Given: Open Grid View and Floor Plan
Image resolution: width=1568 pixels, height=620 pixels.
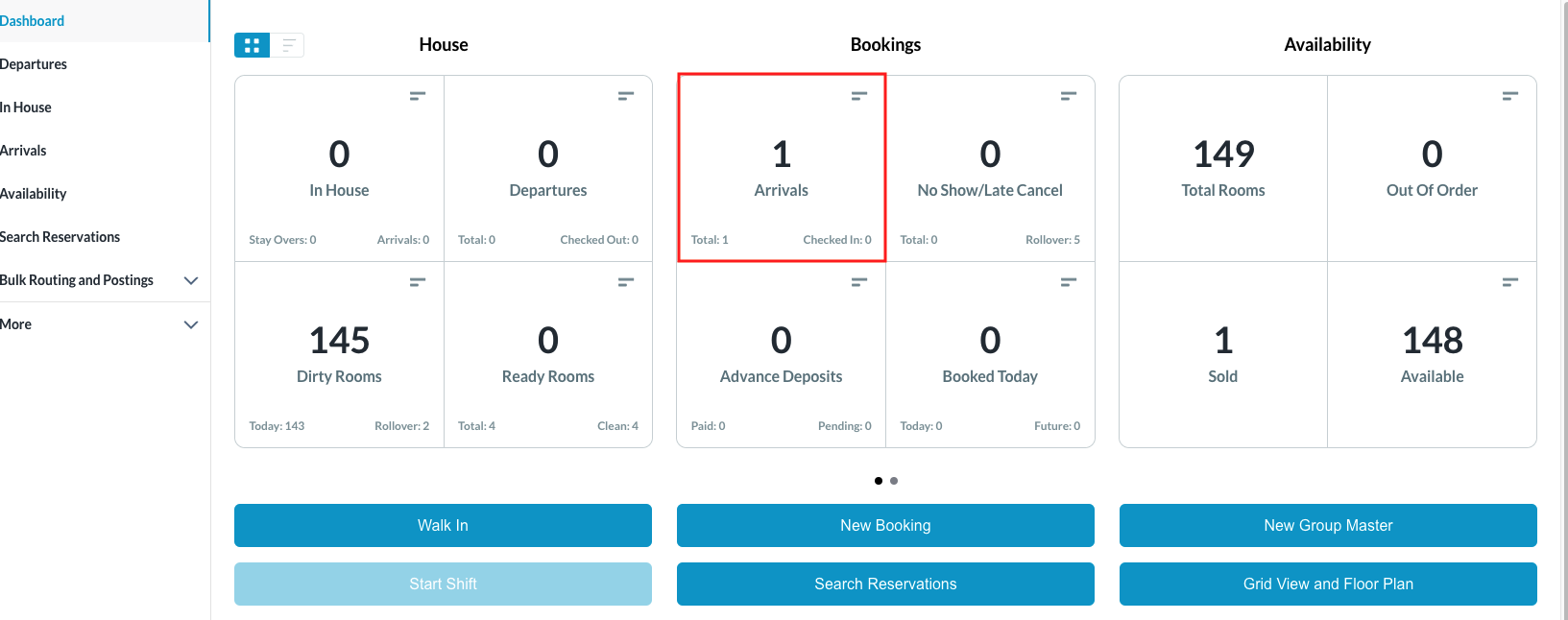Looking at the screenshot, I should [1328, 584].
